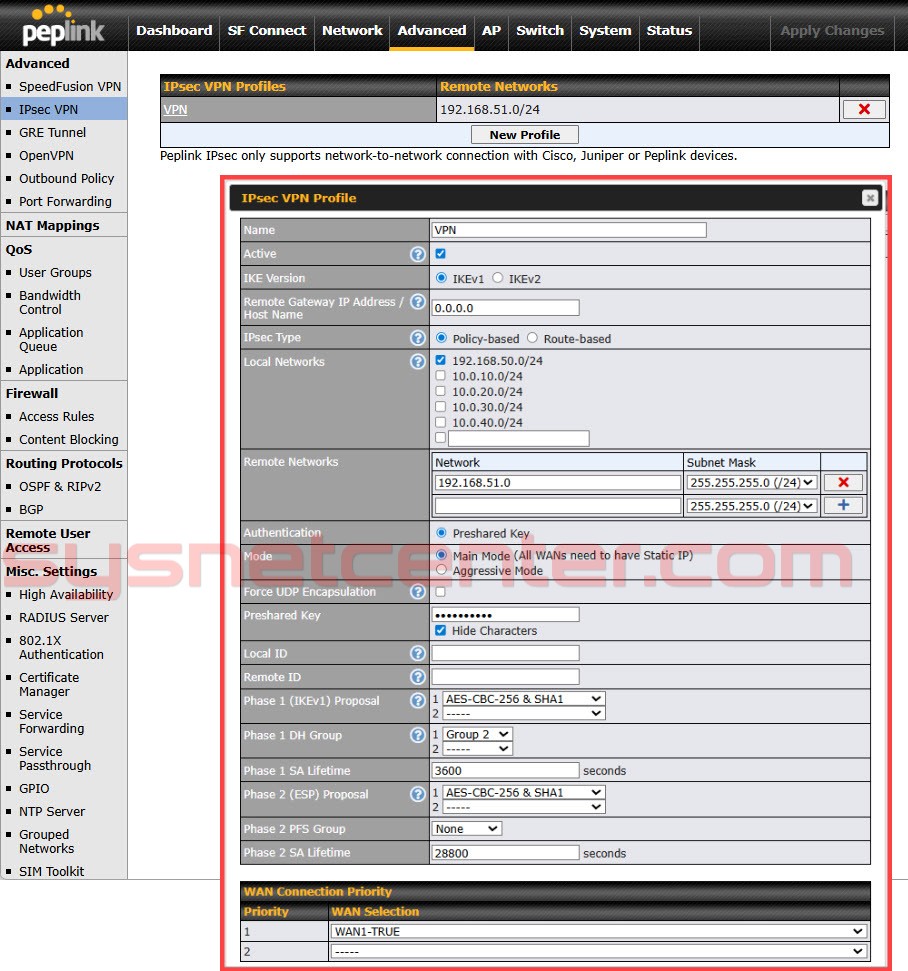The image size is (908, 971).
Task: Open WAN priority 2 selection dropdown
Action: (x=598, y=951)
